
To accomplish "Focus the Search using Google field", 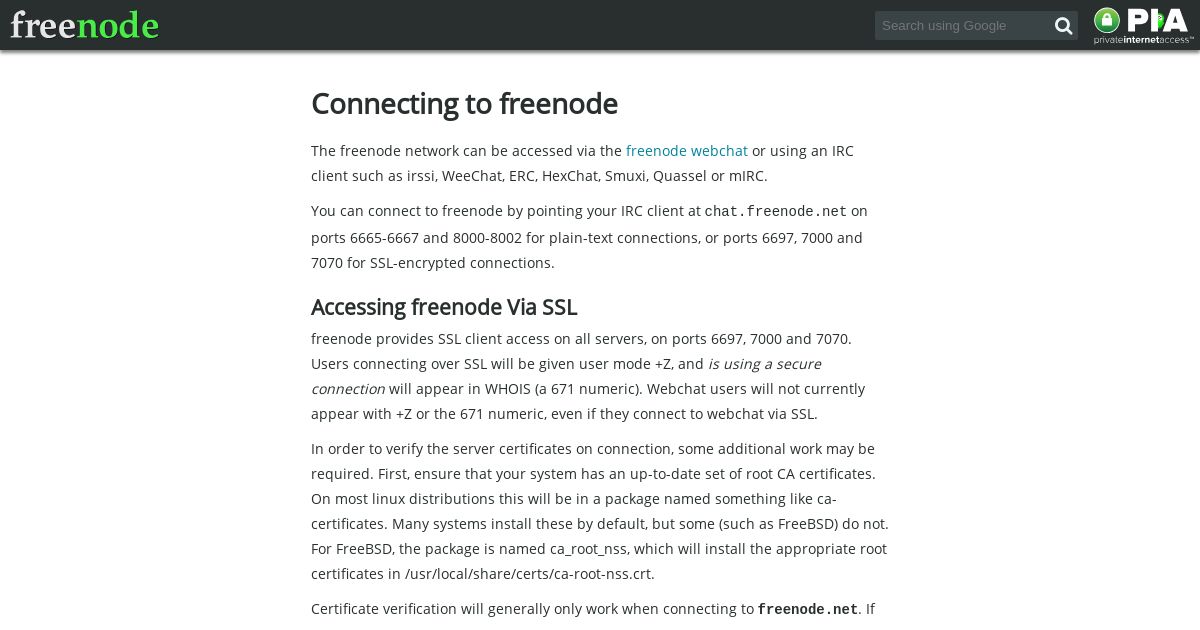I will [962, 26].
